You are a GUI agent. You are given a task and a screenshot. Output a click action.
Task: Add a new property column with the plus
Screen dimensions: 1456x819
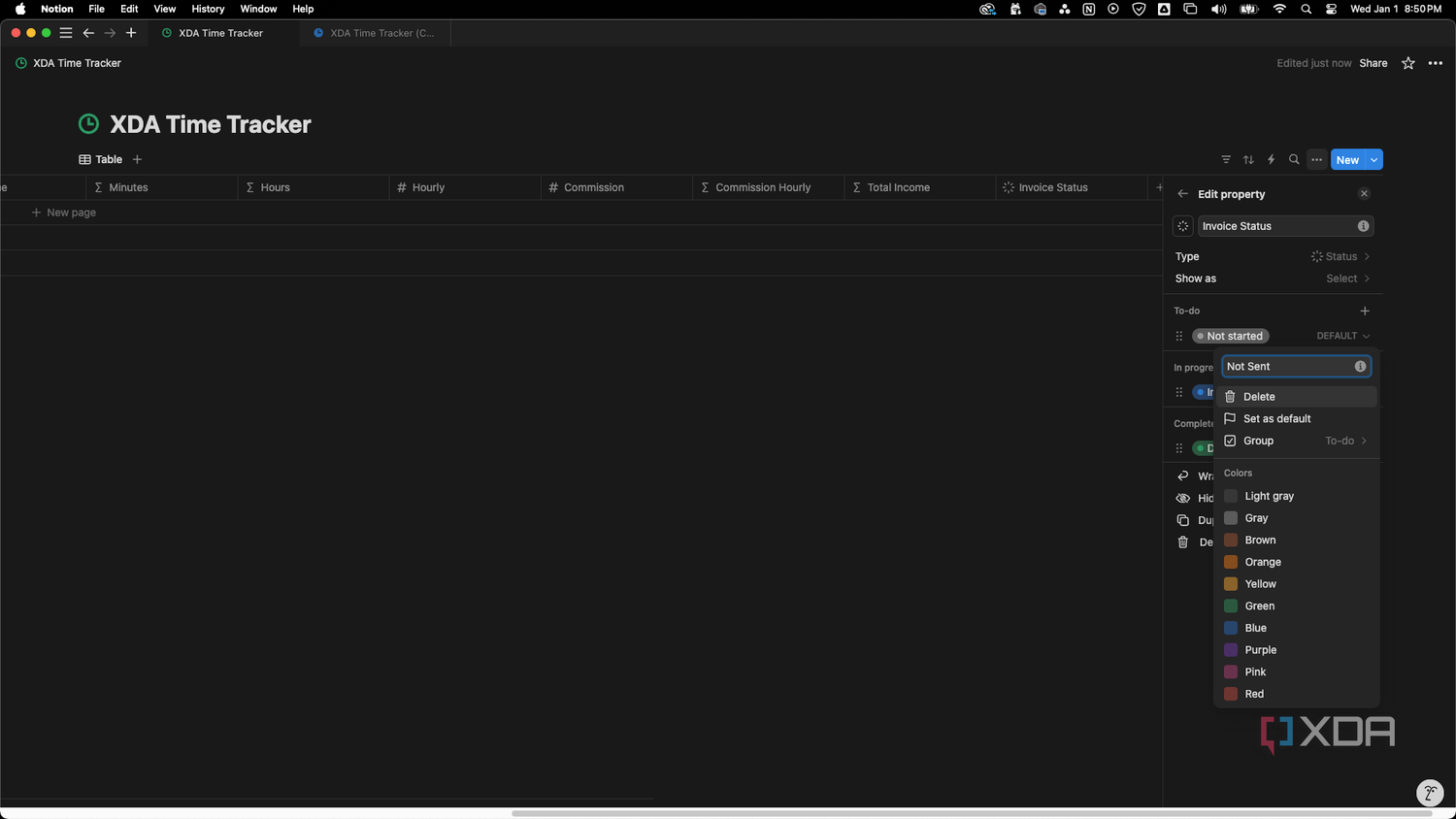[1159, 187]
